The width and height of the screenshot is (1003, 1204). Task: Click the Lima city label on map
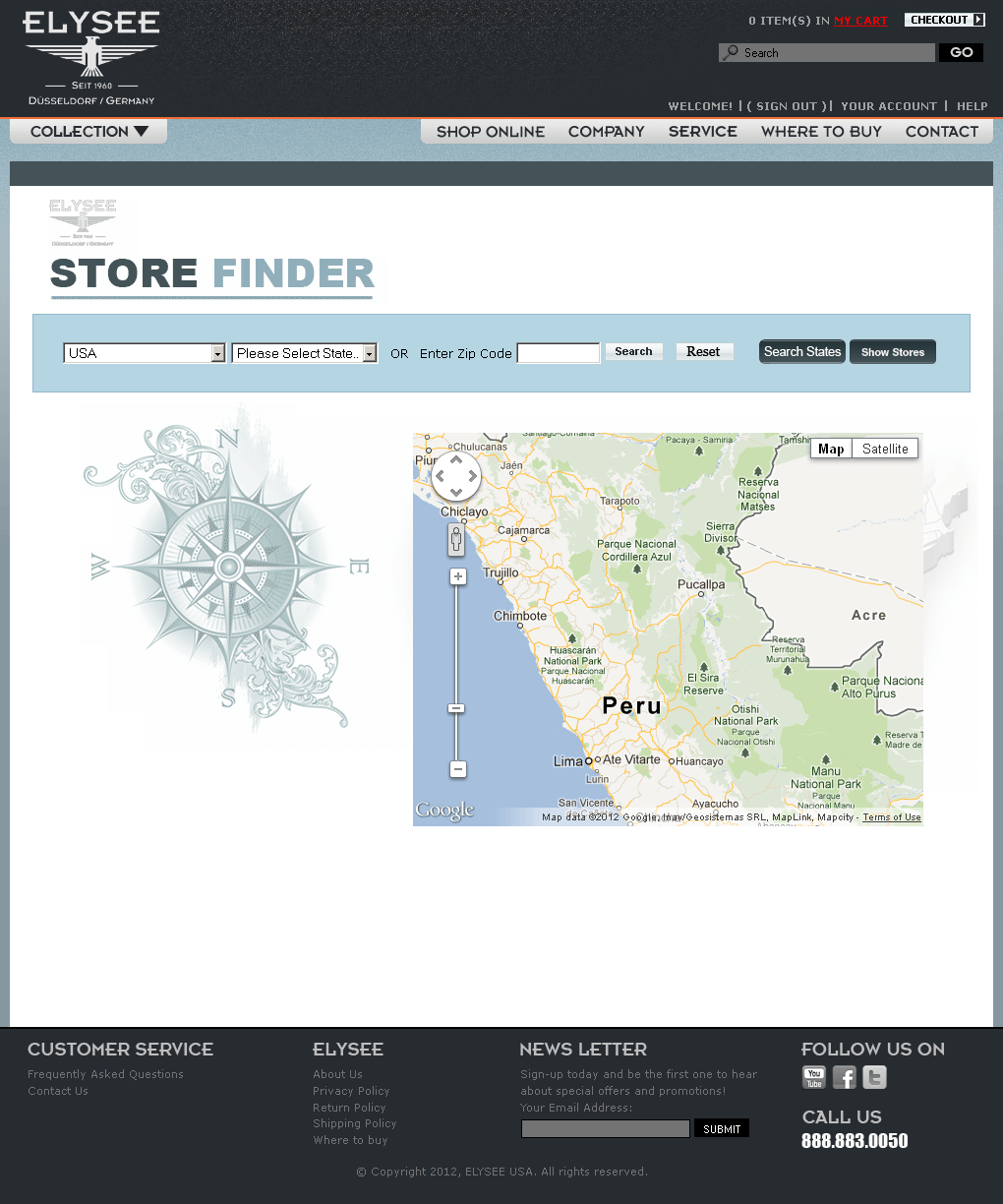pyautogui.click(x=568, y=761)
